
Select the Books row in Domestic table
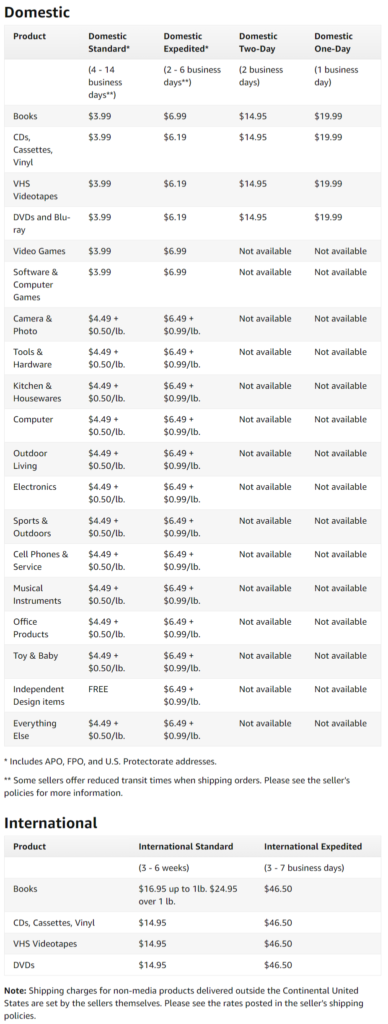(193, 116)
